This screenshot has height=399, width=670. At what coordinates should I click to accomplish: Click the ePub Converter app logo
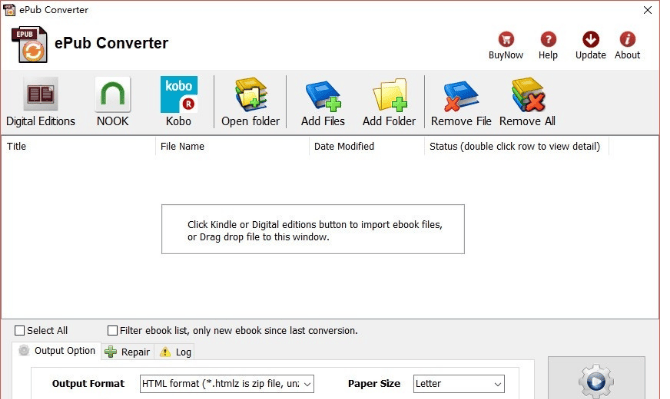pyautogui.click(x=29, y=44)
